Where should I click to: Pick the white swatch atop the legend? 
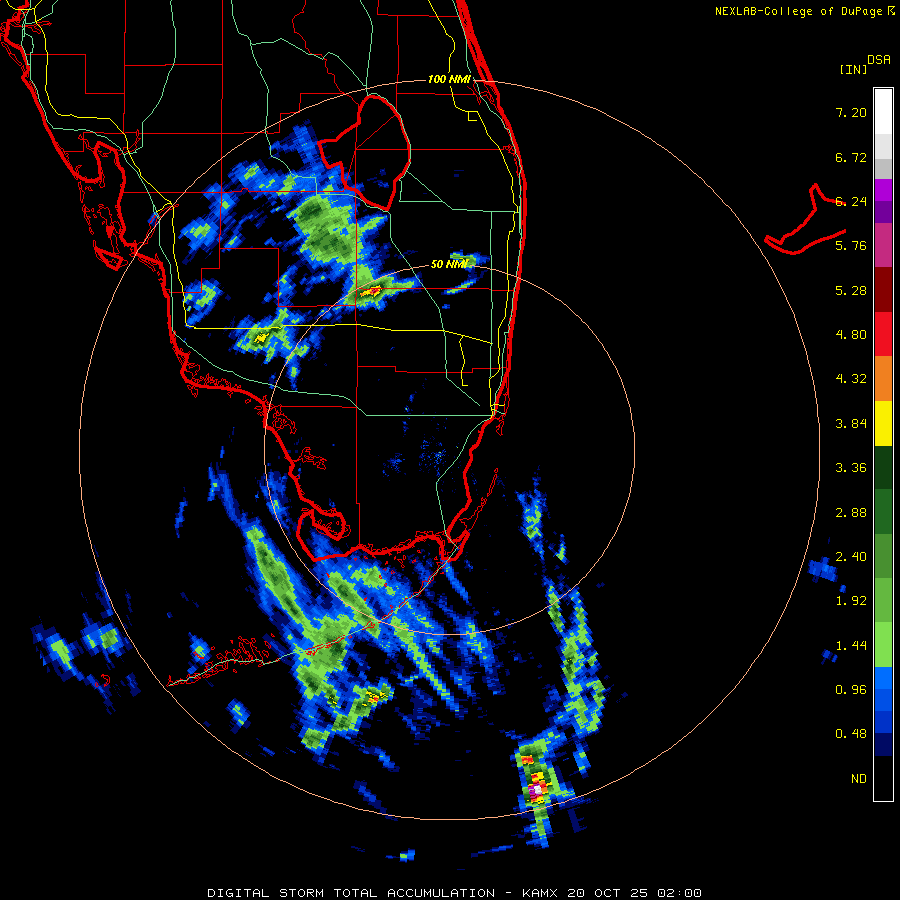point(883,111)
